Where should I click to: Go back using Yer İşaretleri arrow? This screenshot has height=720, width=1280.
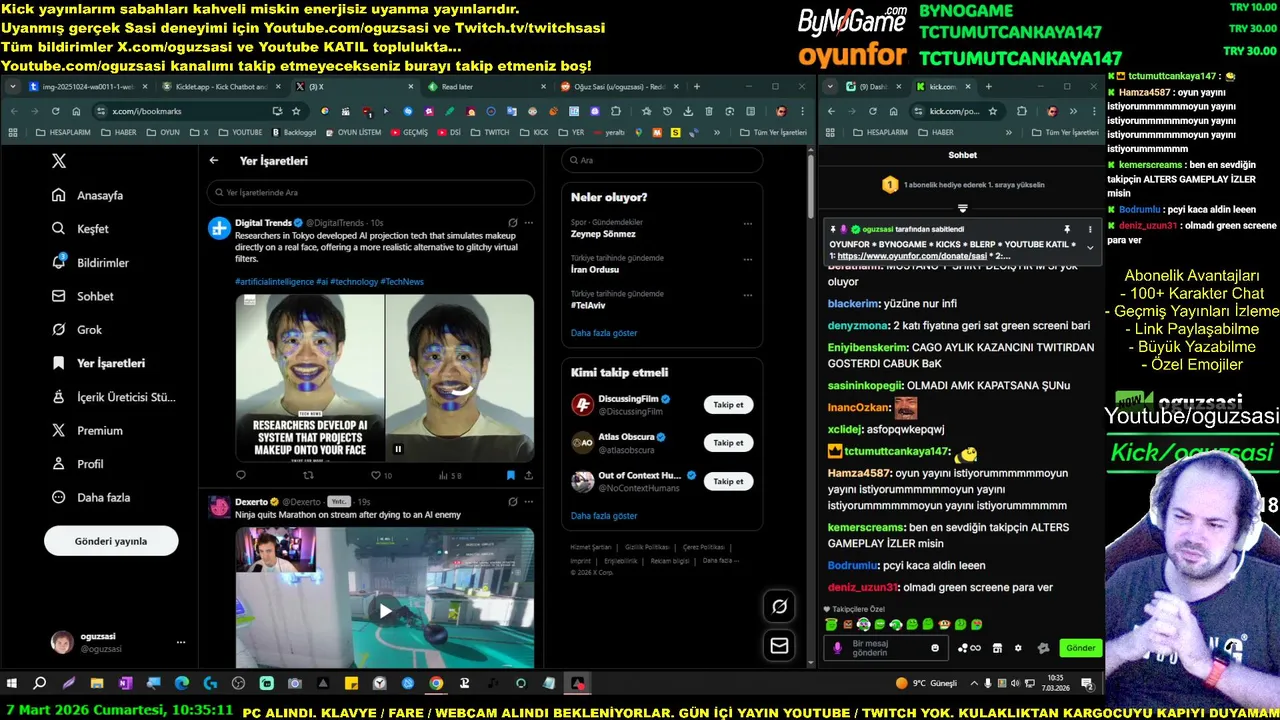point(214,160)
